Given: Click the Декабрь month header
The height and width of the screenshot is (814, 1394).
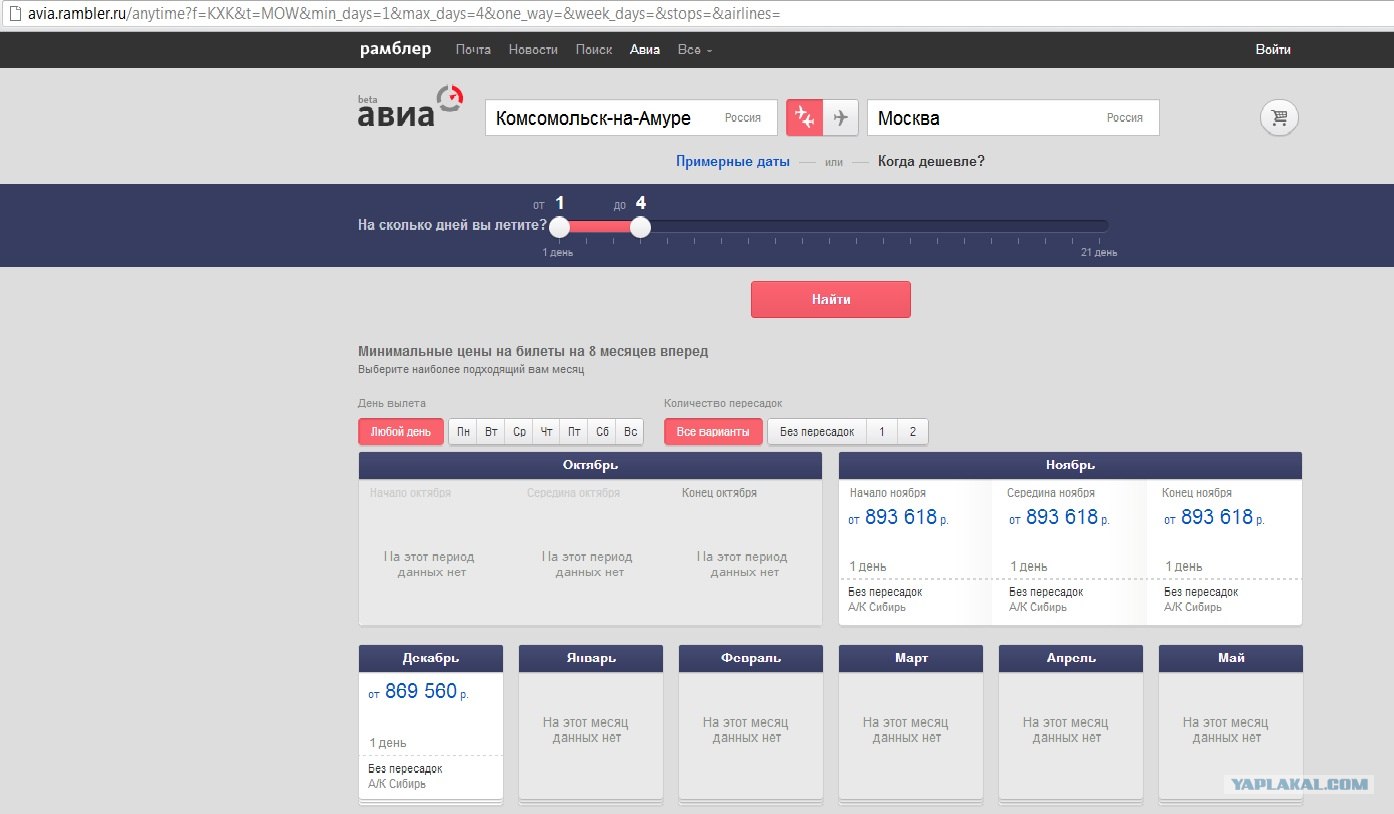Looking at the screenshot, I should [431, 658].
